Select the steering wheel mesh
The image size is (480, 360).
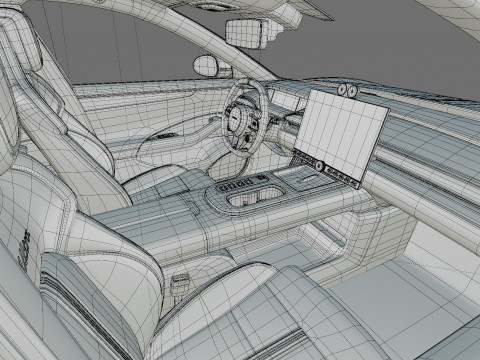(x=246, y=118)
